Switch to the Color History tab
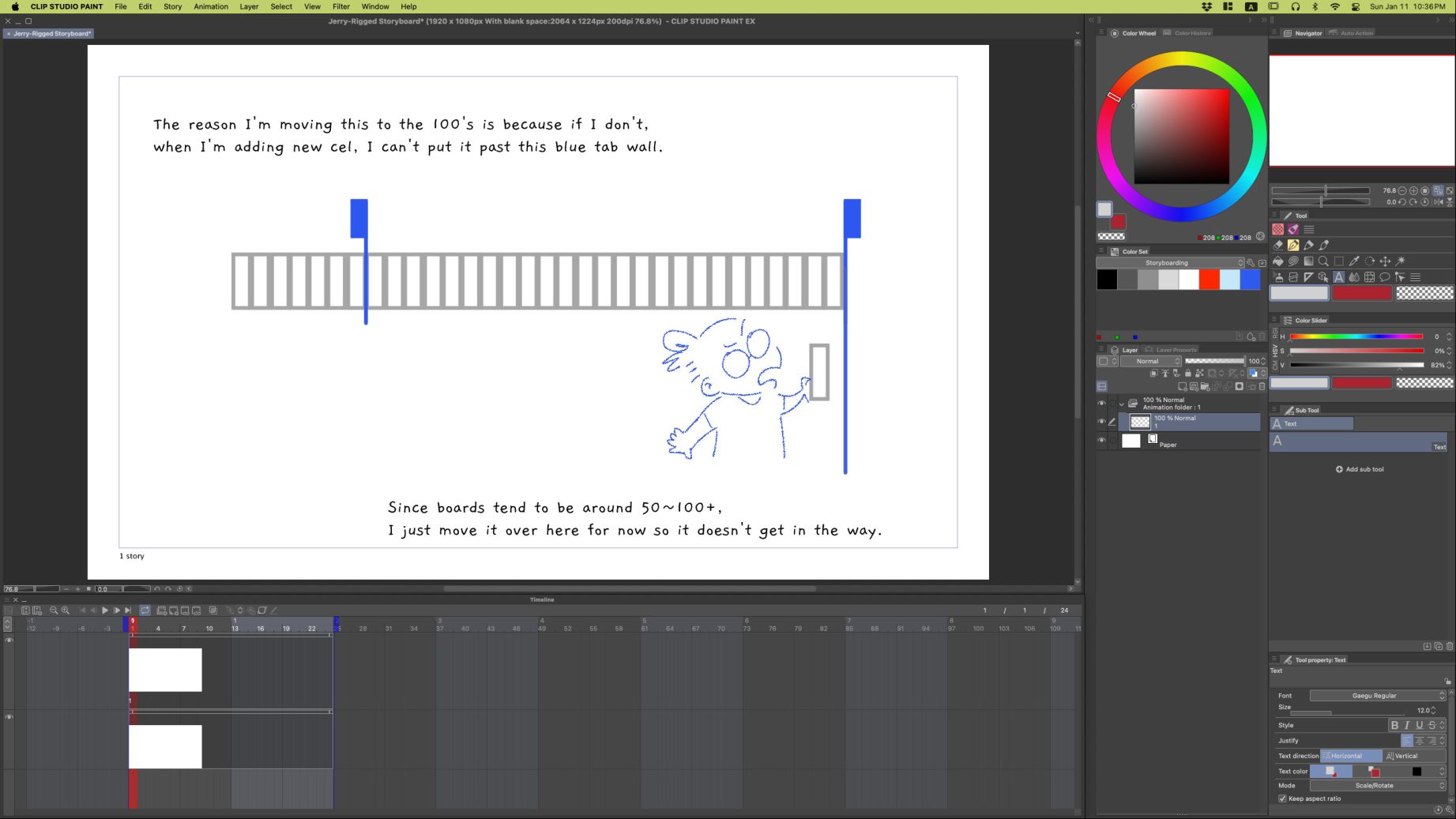The image size is (1456, 819). click(1191, 33)
